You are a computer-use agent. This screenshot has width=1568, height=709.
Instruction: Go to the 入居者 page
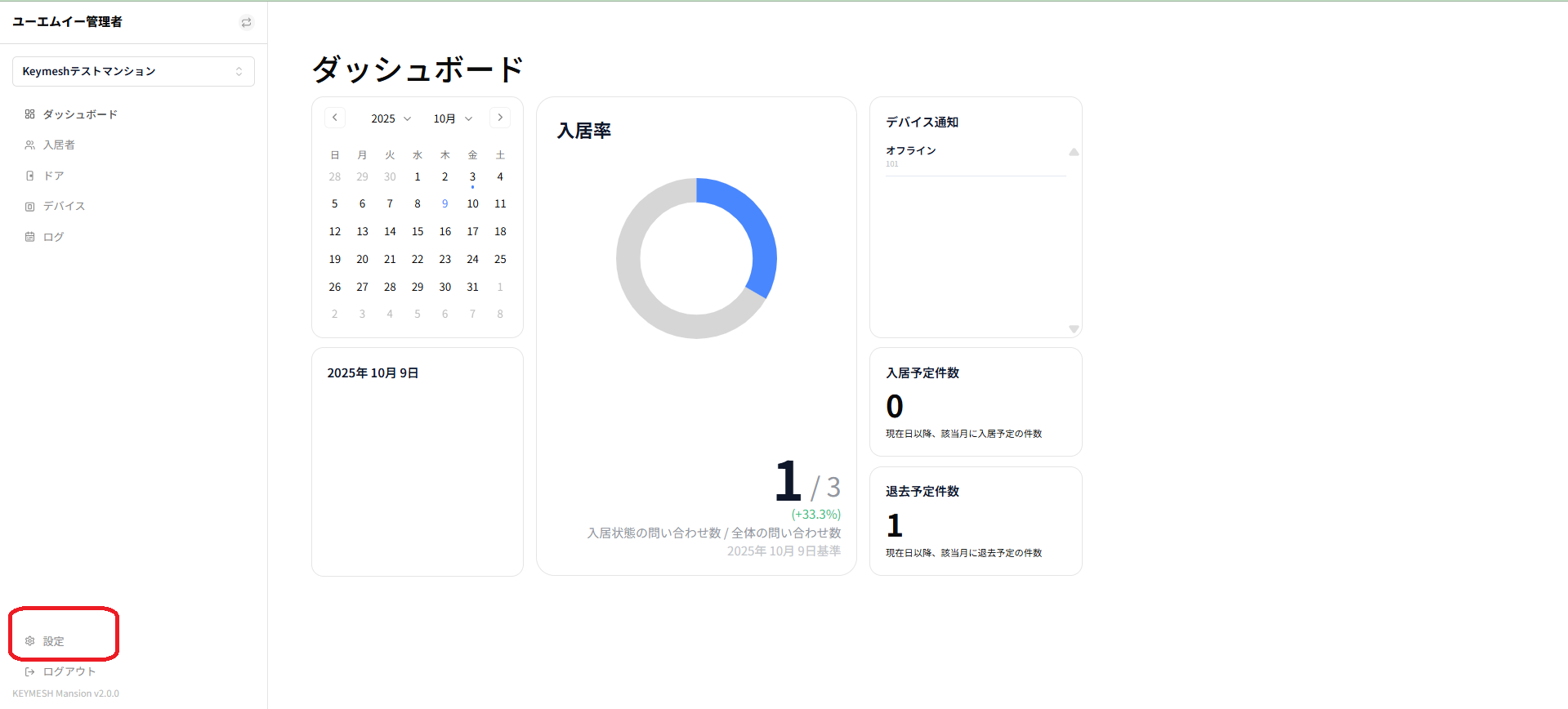point(59,145)
